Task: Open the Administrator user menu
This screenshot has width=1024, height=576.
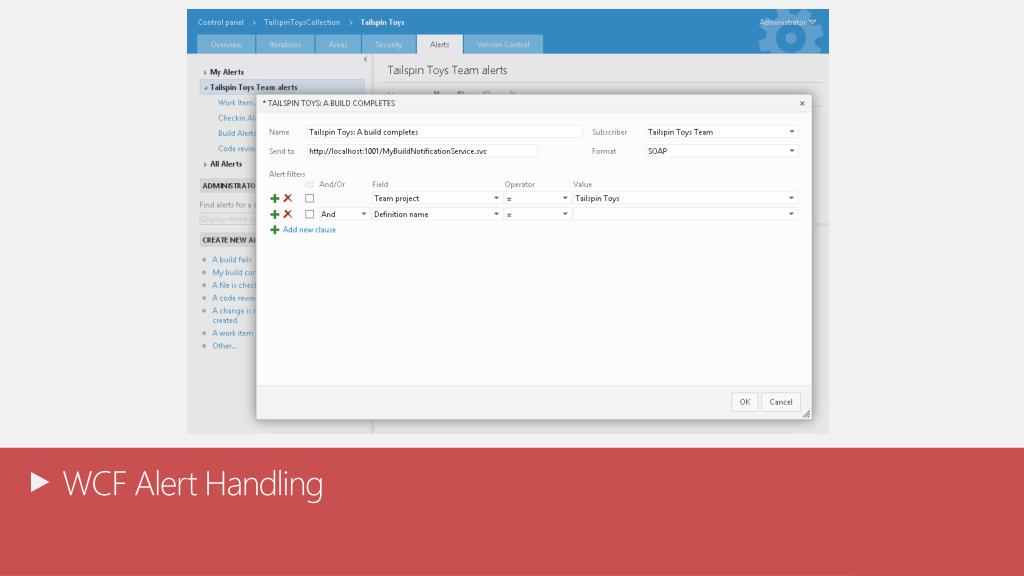Action: click(788, 22)
